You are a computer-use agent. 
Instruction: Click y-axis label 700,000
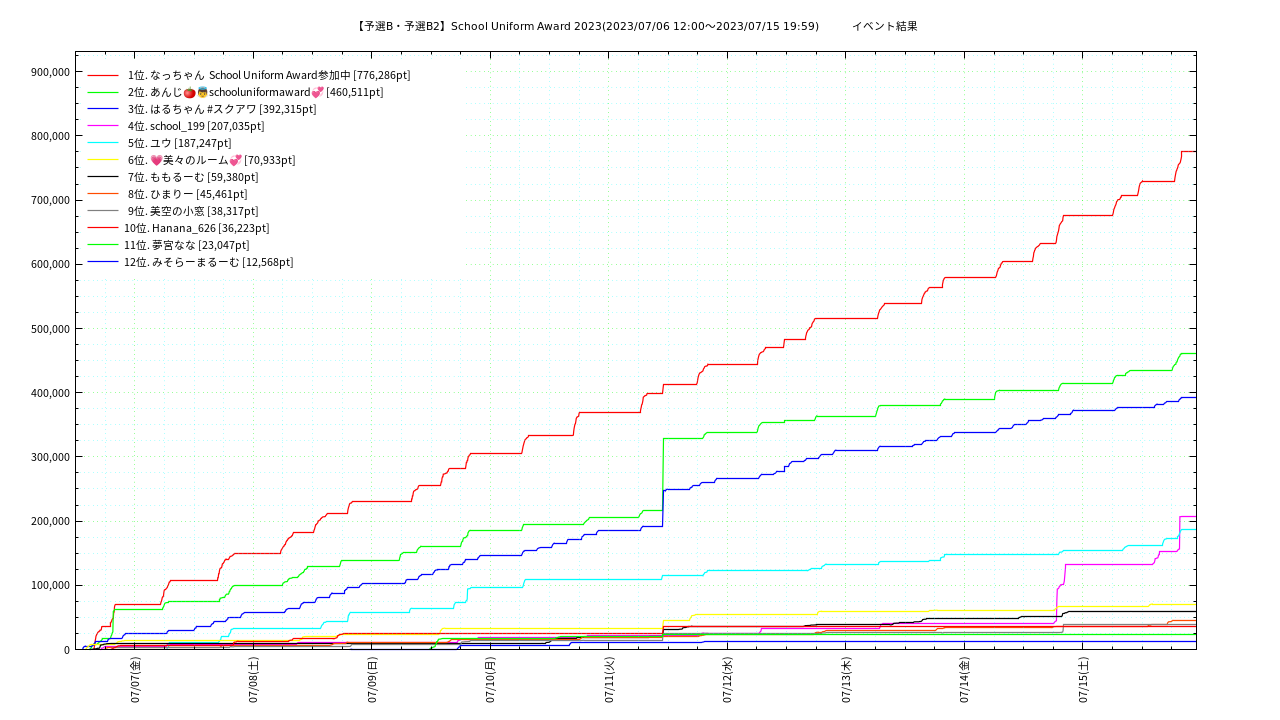[x=50, y=200]
